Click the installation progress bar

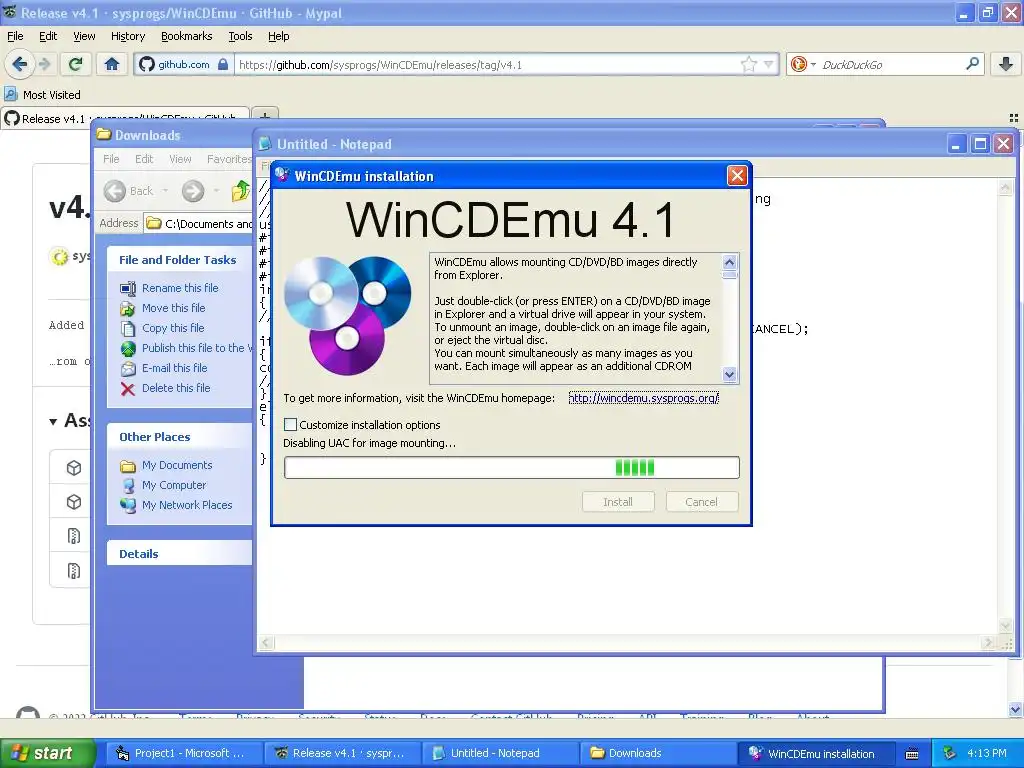(x=511, y=468)
